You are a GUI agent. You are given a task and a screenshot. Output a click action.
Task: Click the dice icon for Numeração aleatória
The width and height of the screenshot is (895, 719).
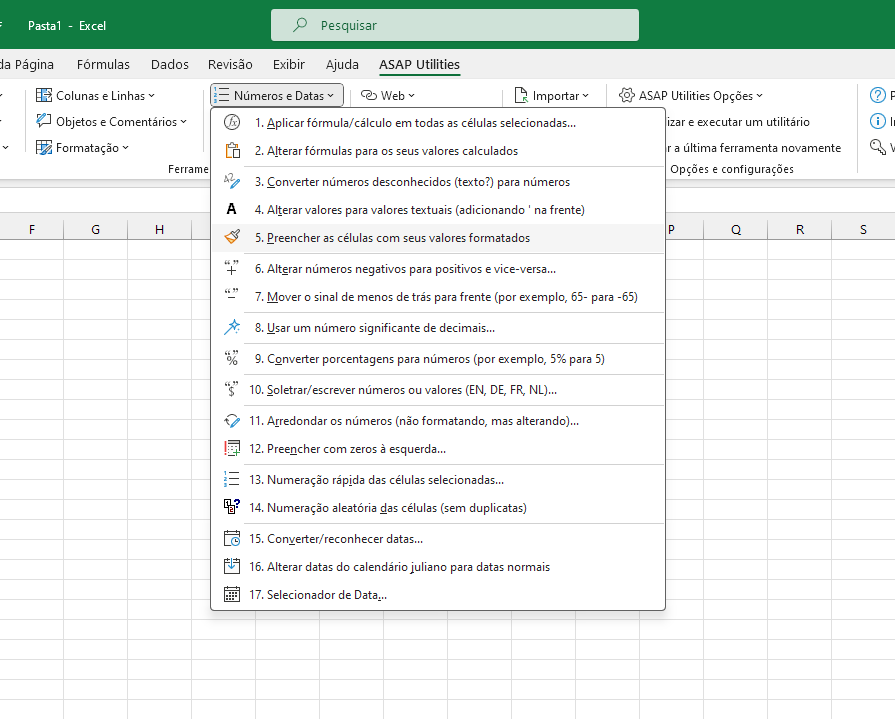tap(232, 507)
